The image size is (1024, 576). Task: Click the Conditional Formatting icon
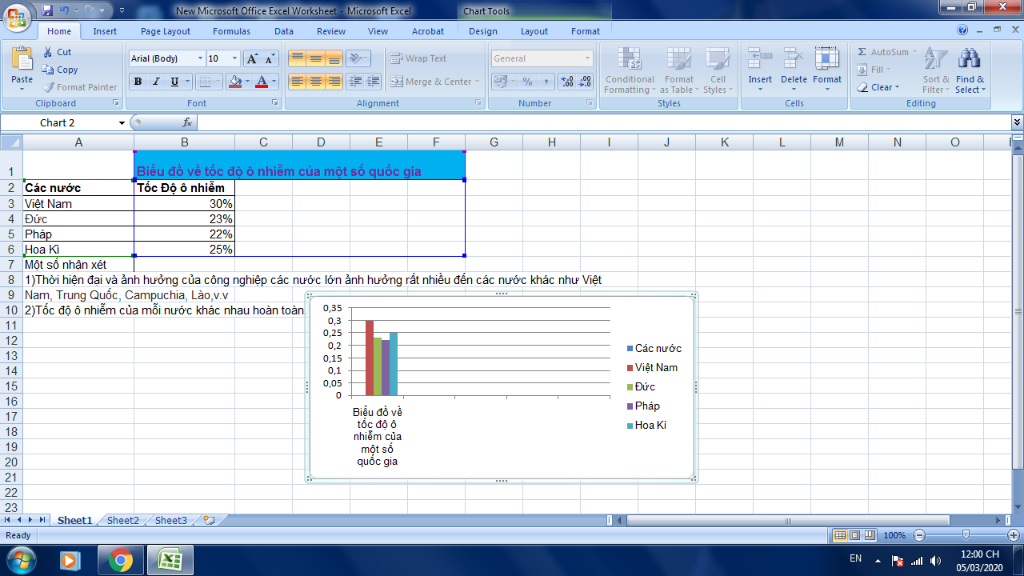point(629,60)
